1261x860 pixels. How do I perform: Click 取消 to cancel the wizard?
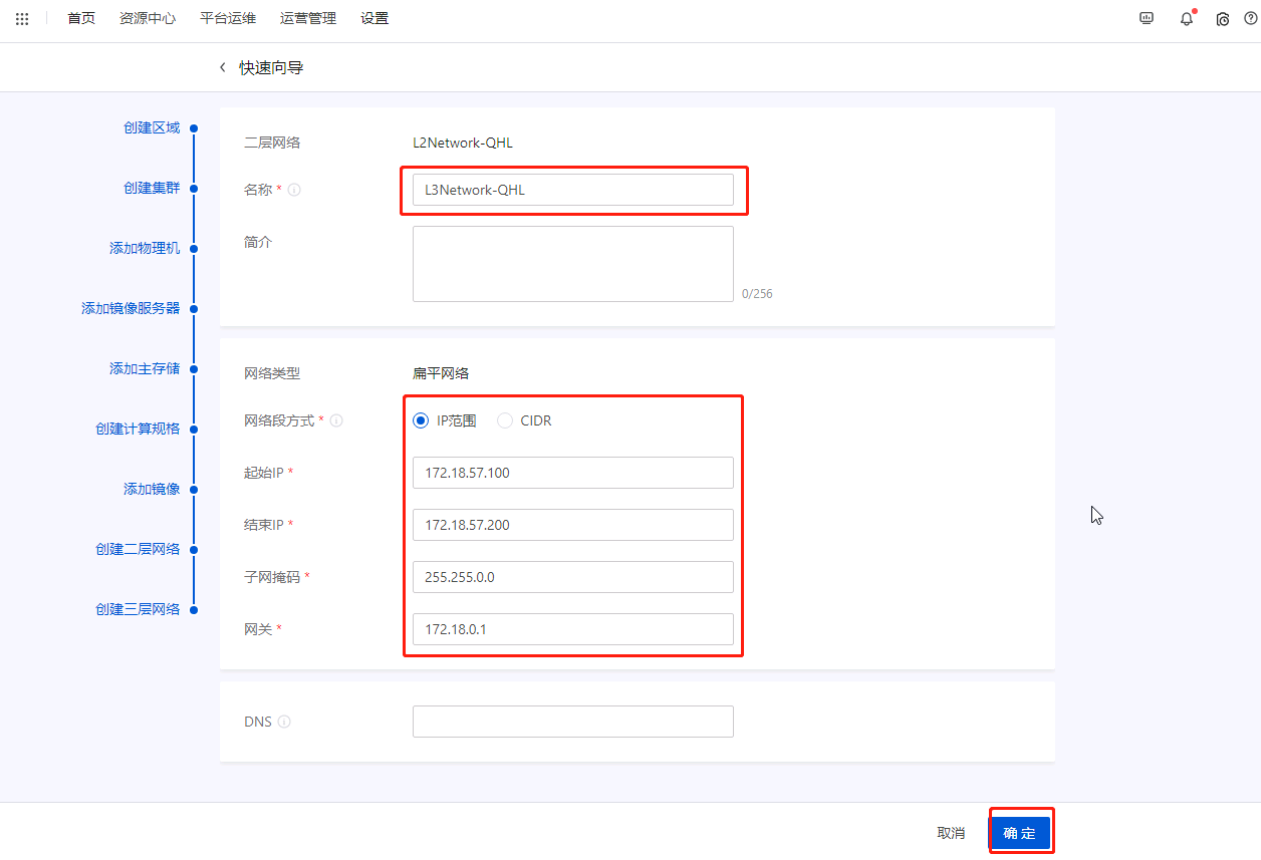tap(949, 831)
